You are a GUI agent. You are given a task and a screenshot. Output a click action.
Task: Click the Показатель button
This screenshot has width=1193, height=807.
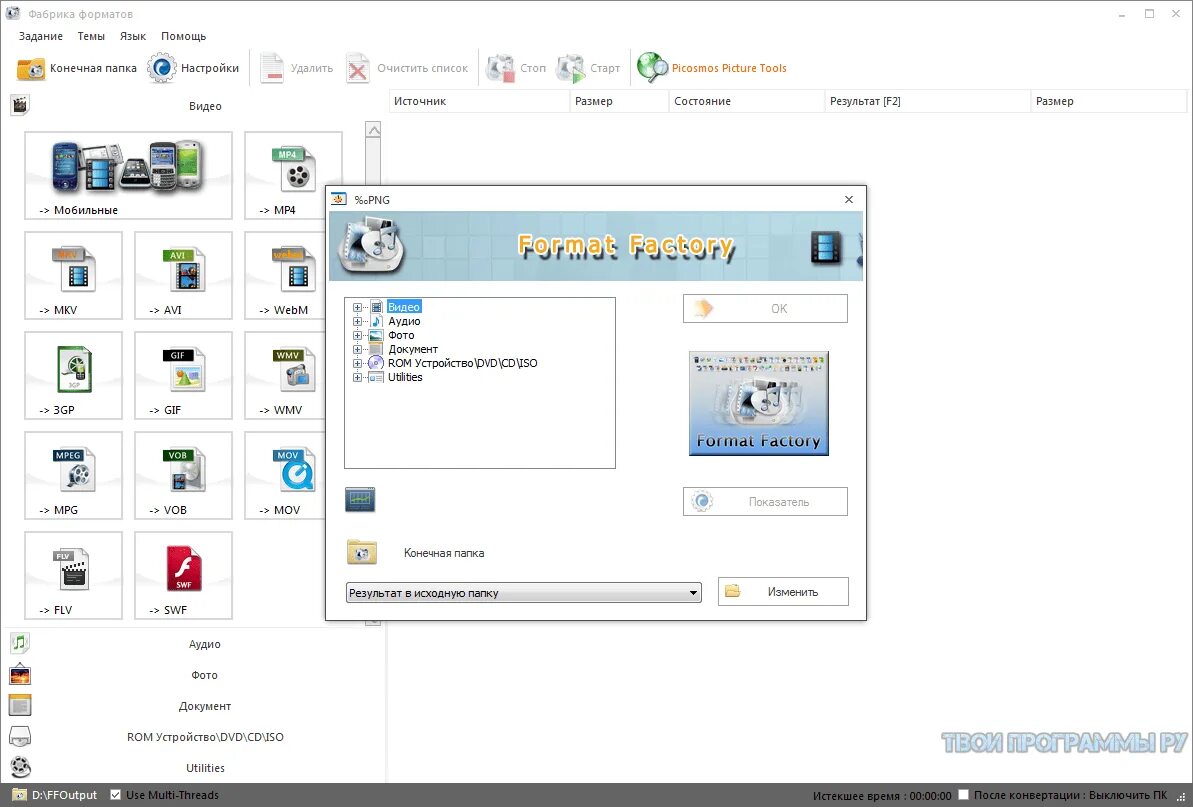point(765,502)
